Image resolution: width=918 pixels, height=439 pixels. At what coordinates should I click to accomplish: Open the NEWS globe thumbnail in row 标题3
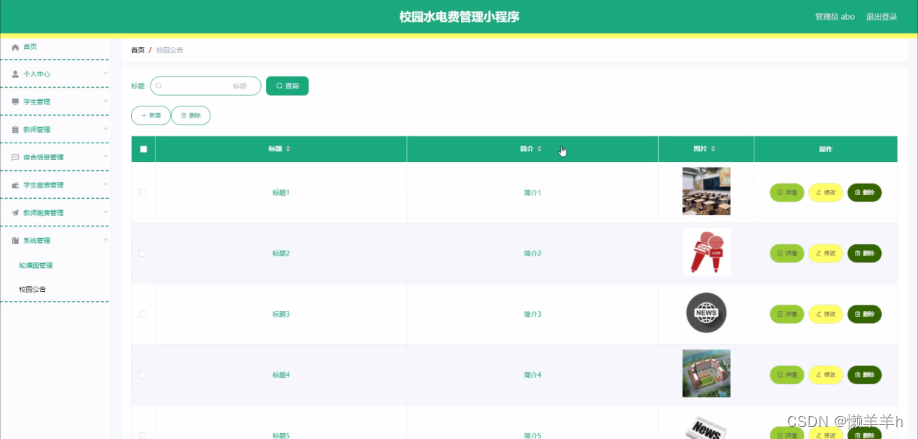tap(706, 313)
